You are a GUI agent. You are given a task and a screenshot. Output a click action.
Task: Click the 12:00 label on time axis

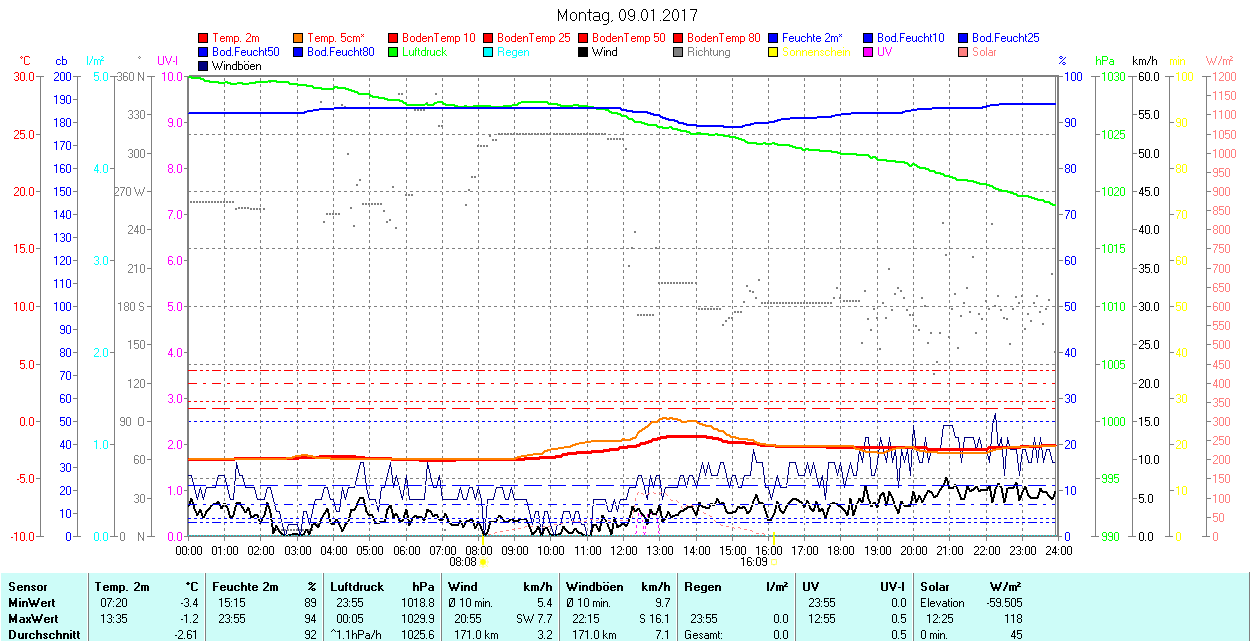[624, 550]
